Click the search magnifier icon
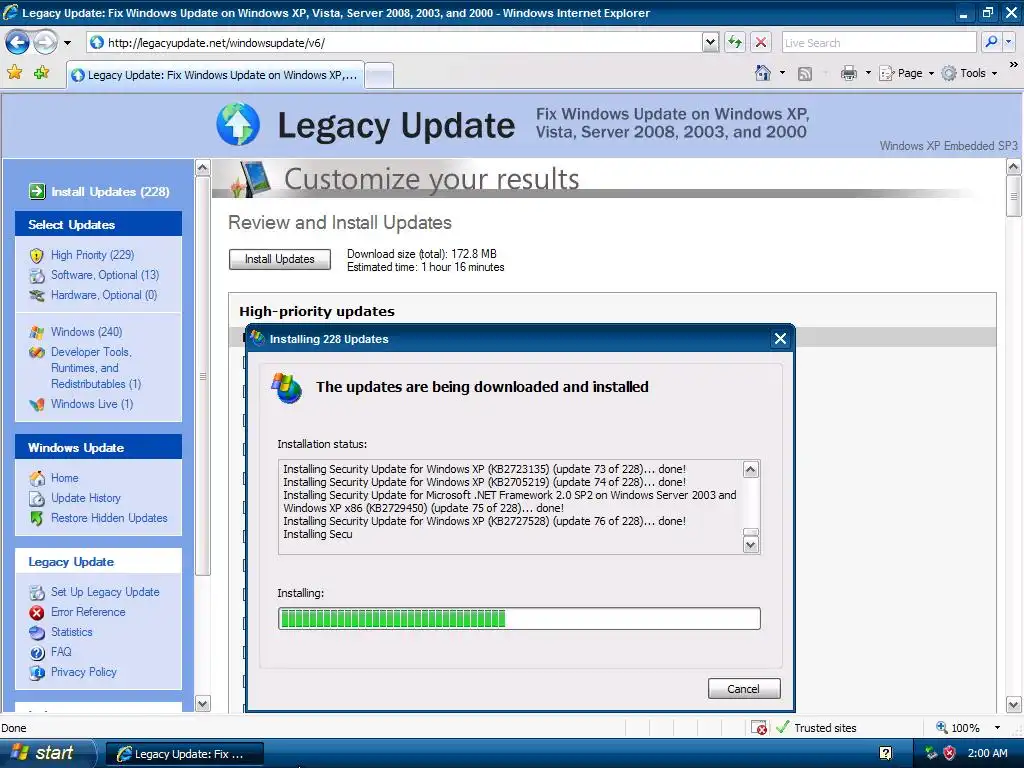Image resolution: width=1024 pixels, height=768 pixels. (x=991, y=42)
